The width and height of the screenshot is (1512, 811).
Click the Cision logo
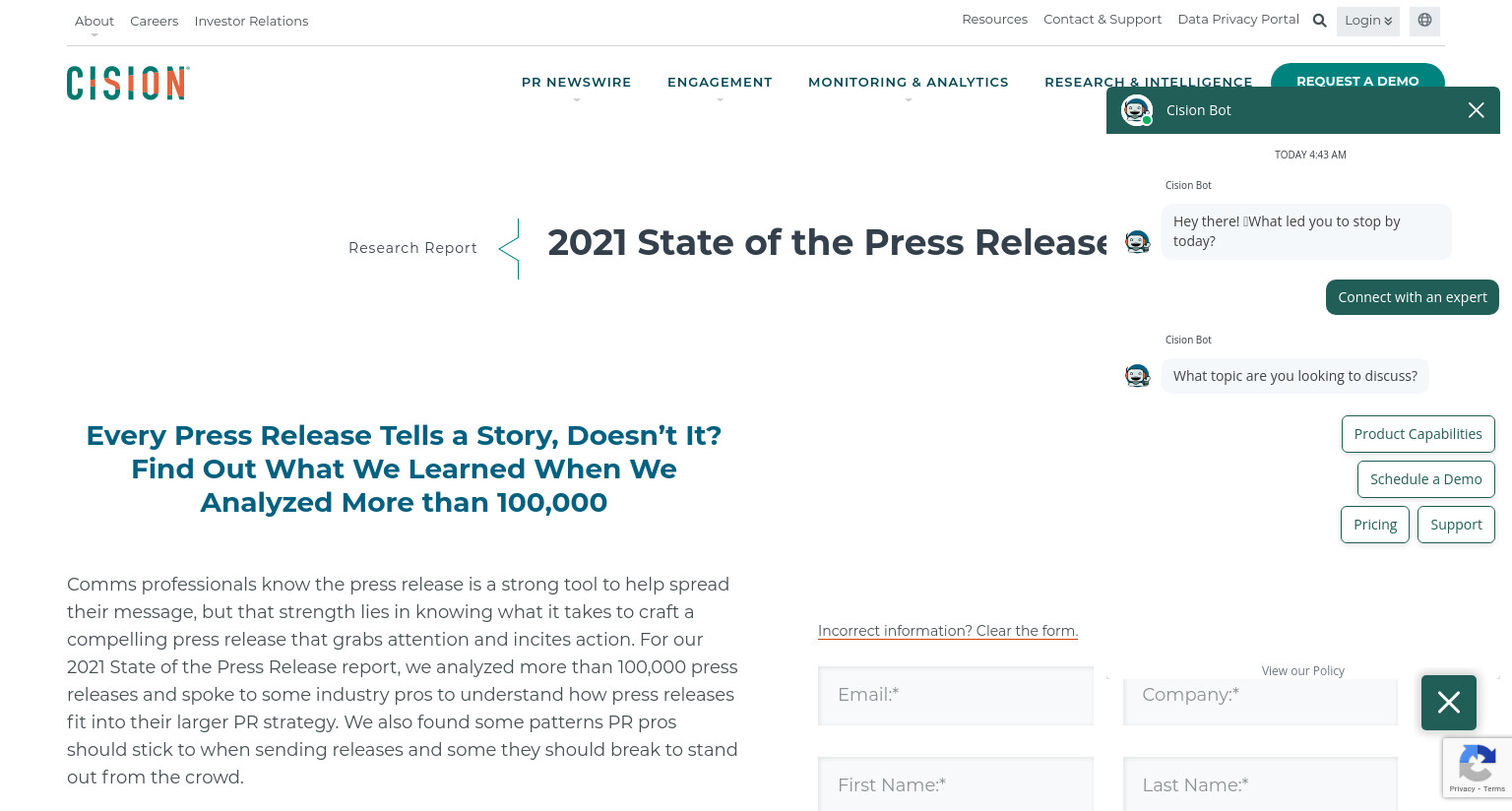click(128, 84)
